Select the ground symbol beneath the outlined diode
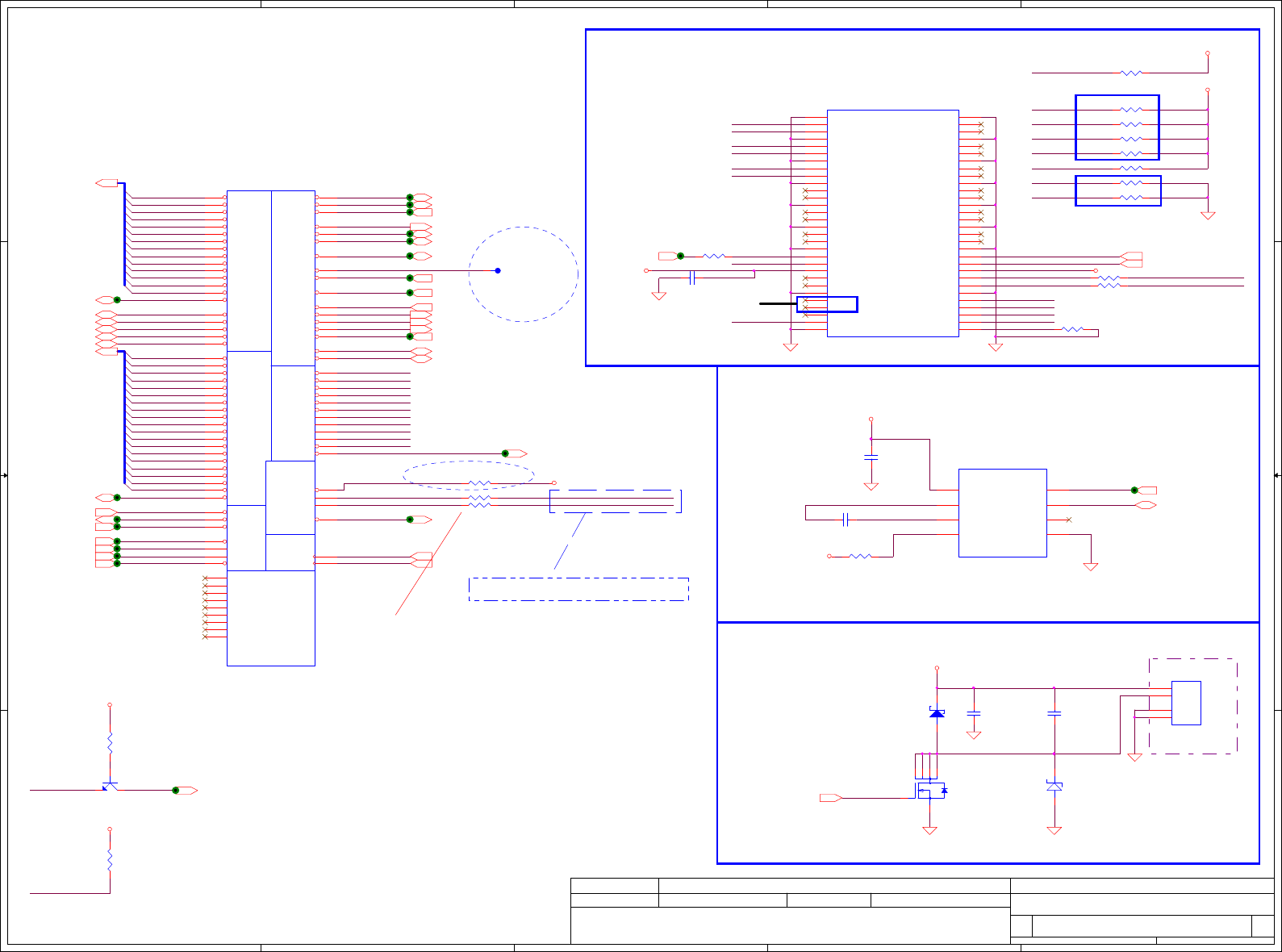1282x952 pixels. click(1054, 830)
